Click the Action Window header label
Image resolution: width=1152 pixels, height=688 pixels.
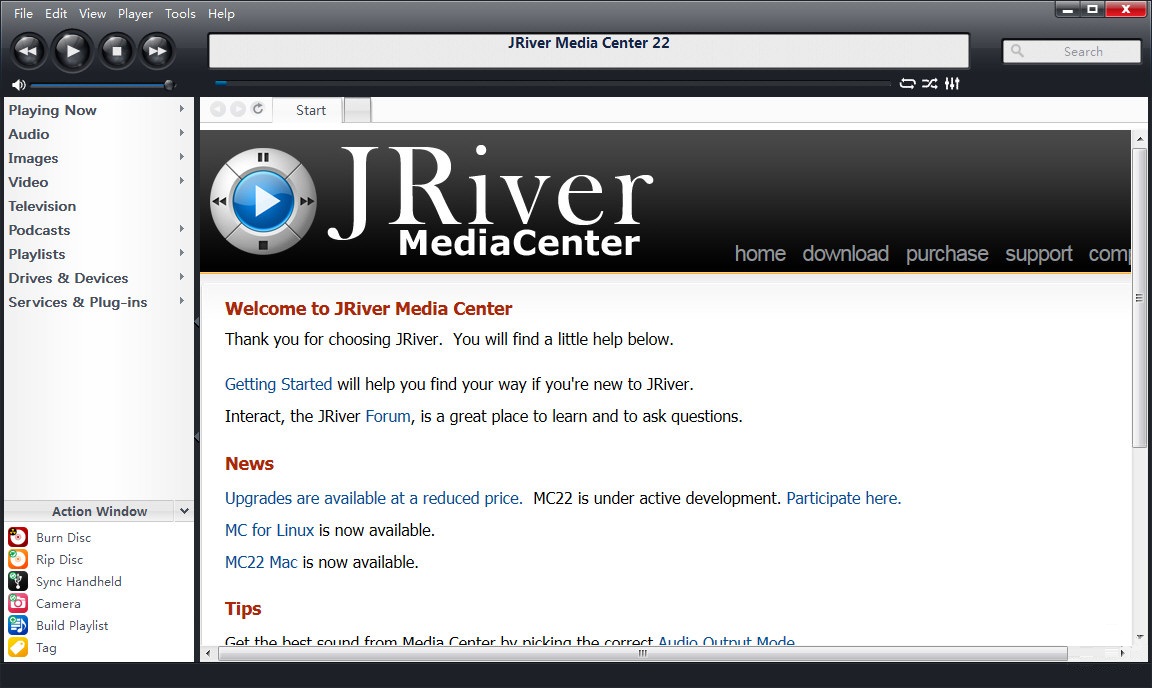coord(99,511)
